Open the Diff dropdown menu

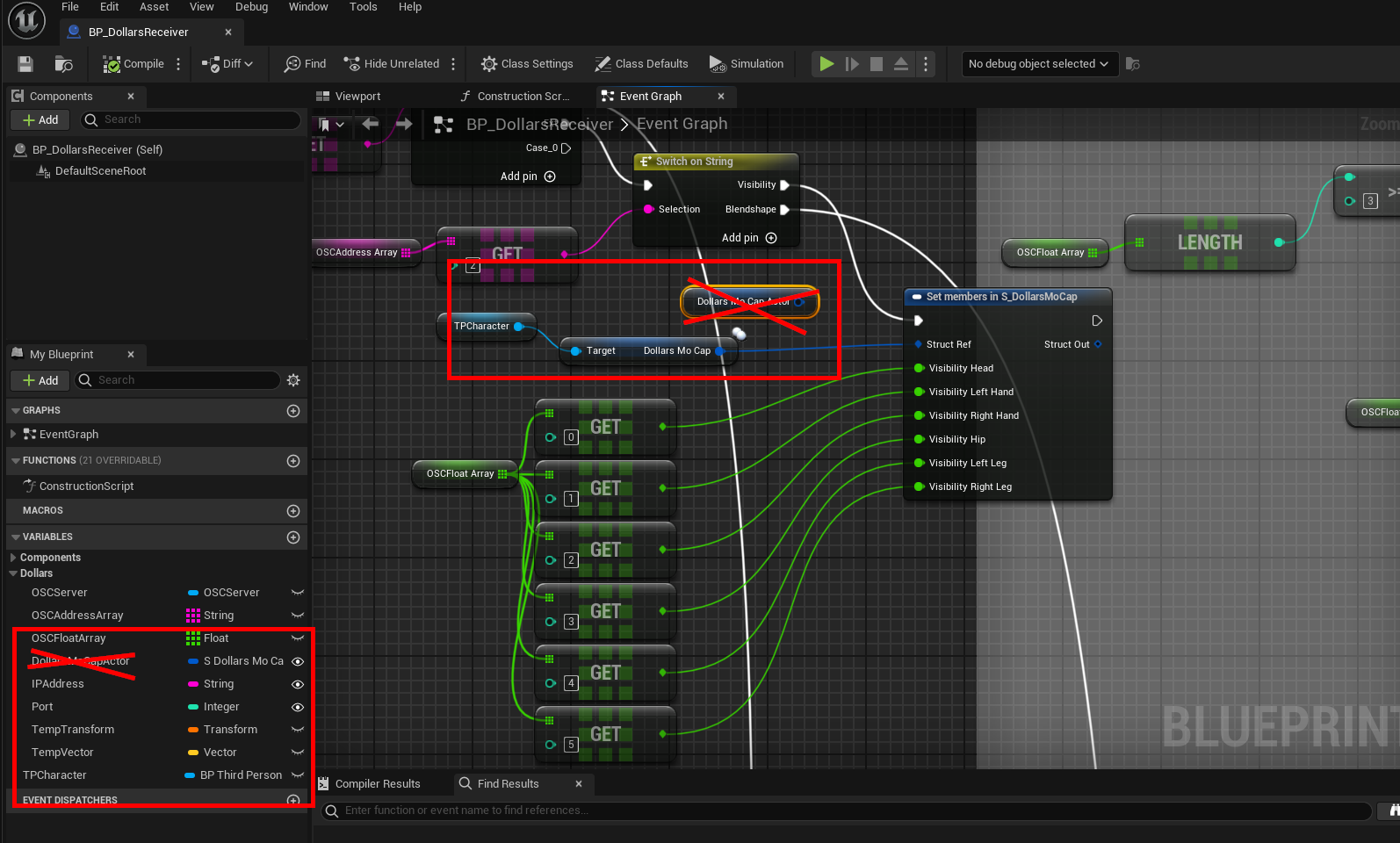click(228, 64)
